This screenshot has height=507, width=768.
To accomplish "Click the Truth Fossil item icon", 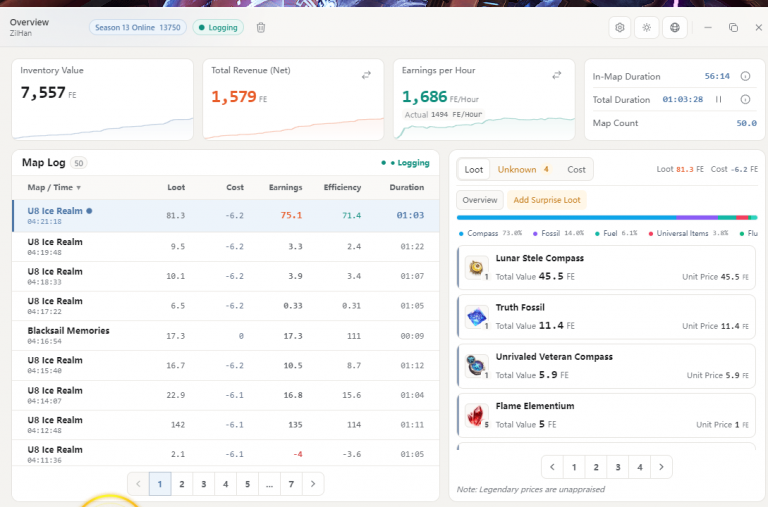I will tap(476, 317).
